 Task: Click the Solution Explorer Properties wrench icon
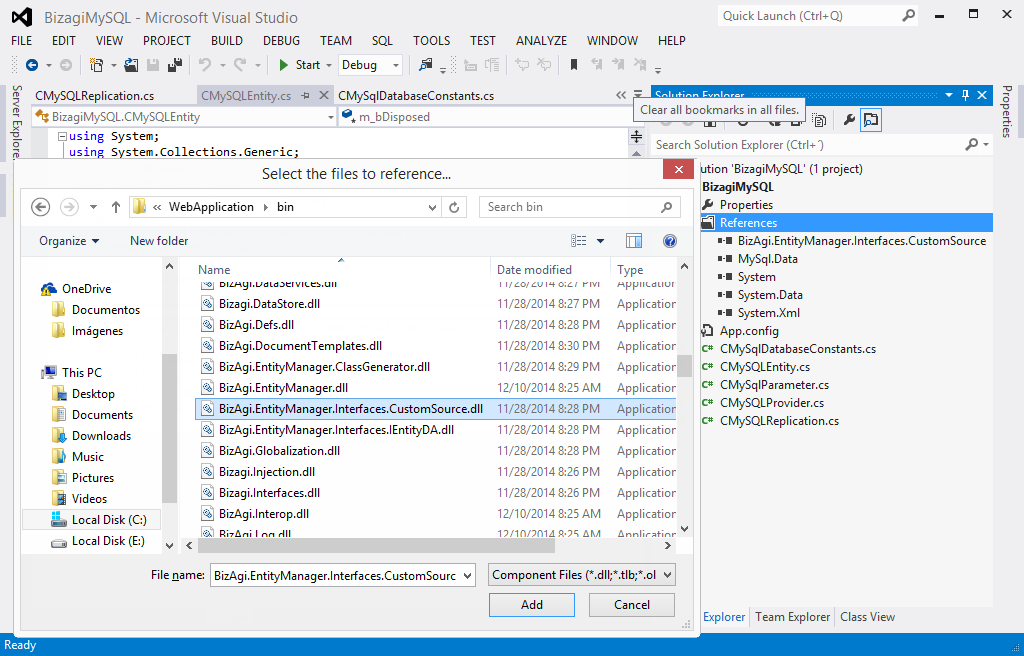849,120
